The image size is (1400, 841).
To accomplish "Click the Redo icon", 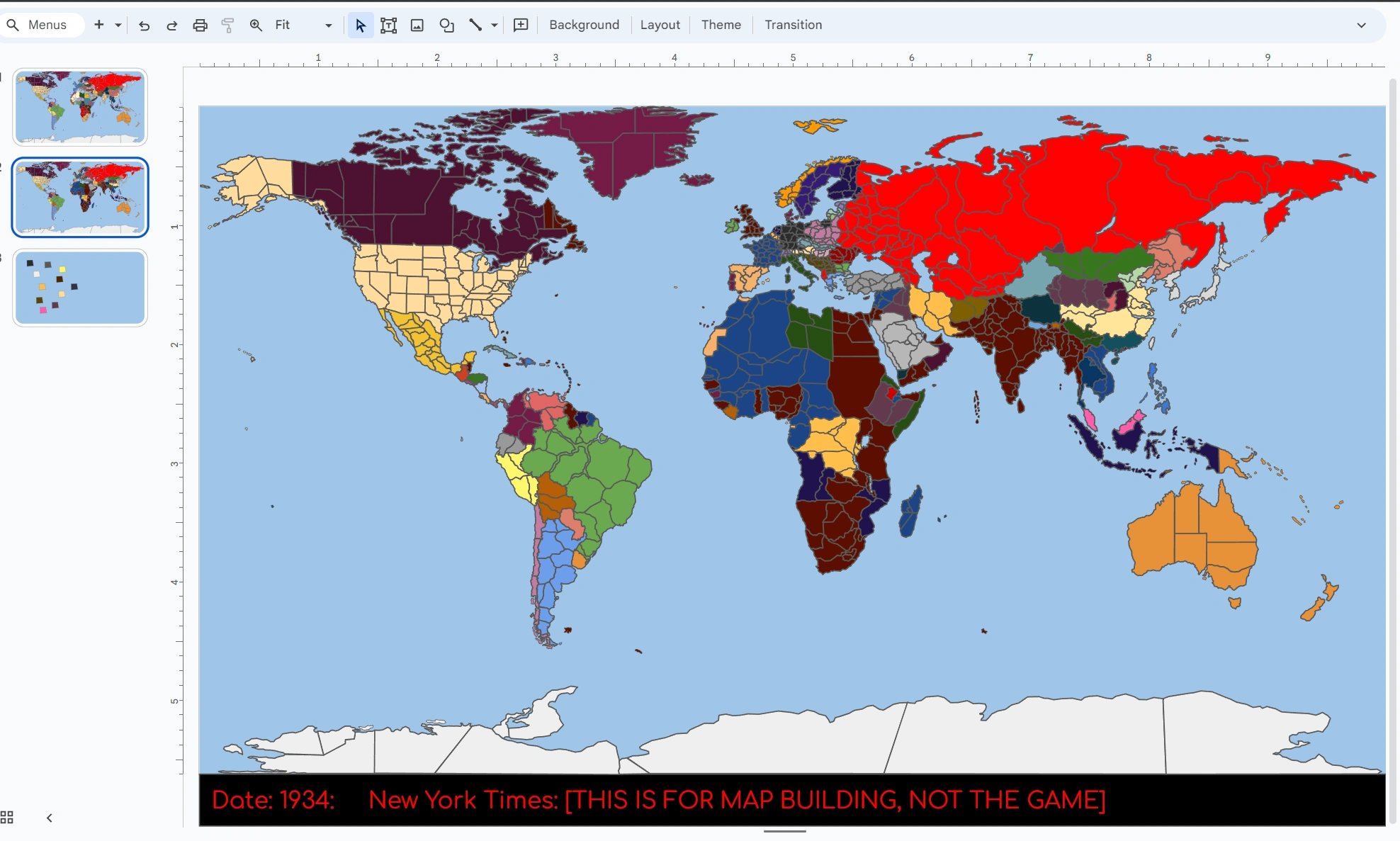I will [171, 25].
